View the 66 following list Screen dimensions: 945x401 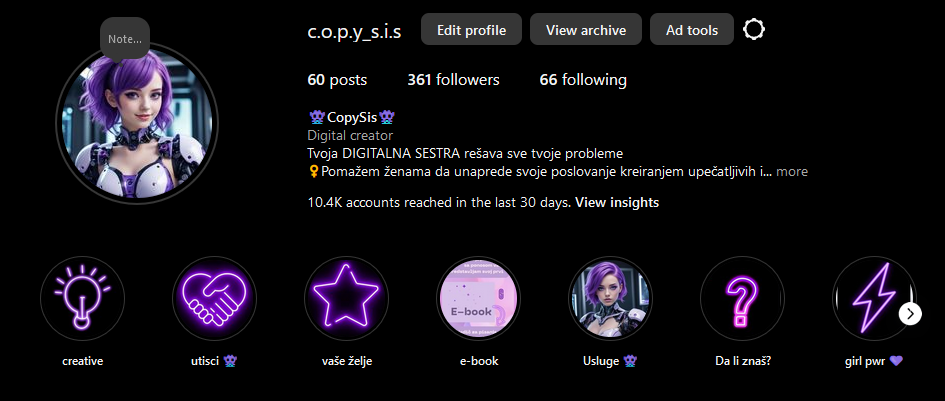click(583, 80)
